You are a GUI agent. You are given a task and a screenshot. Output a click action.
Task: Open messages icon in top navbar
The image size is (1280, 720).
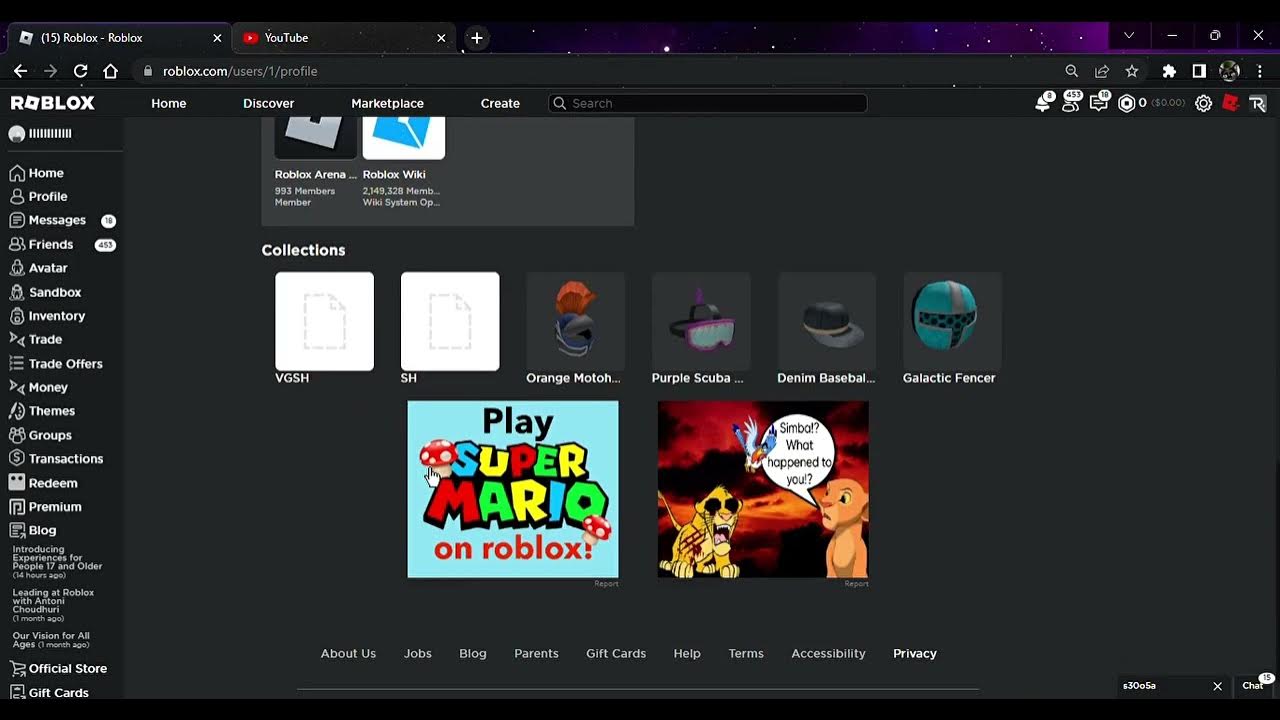pos(1099,103)
